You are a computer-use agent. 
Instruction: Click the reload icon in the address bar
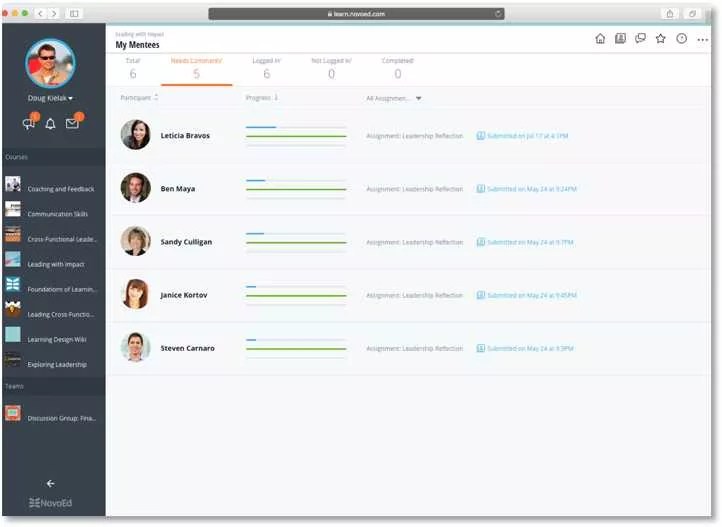(x=498, y=14)
